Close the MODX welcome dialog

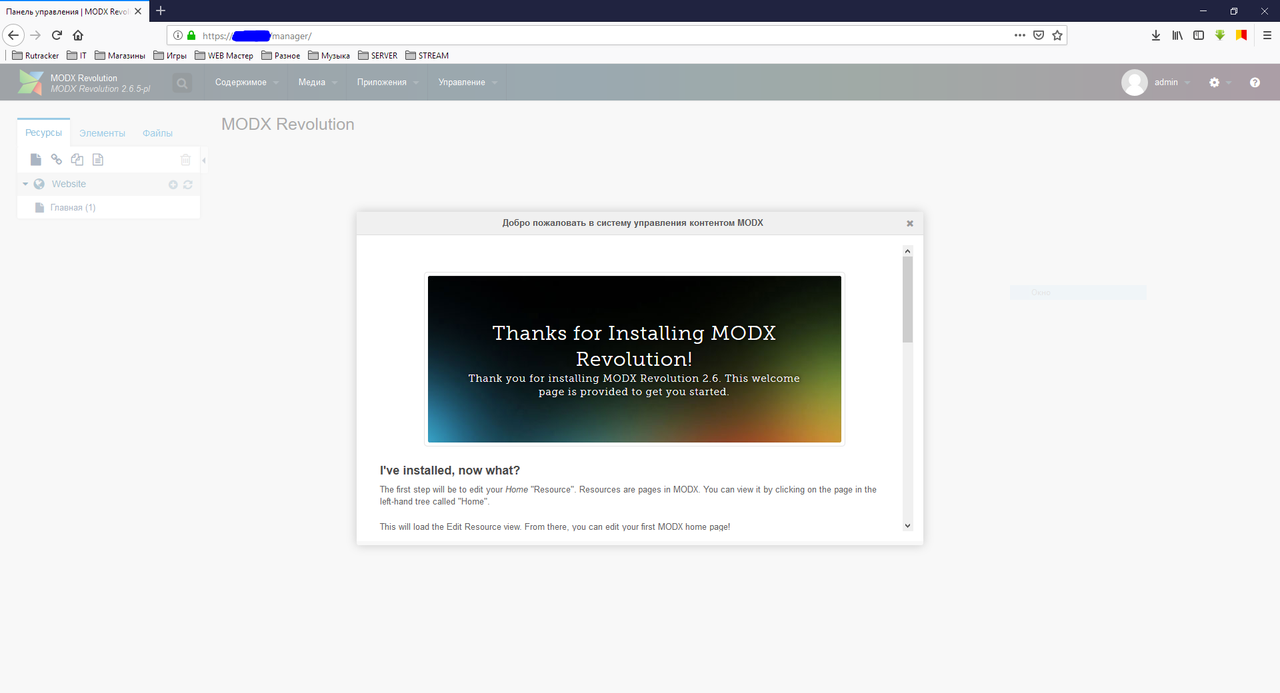pyautogui.click(x=910, y=224)
